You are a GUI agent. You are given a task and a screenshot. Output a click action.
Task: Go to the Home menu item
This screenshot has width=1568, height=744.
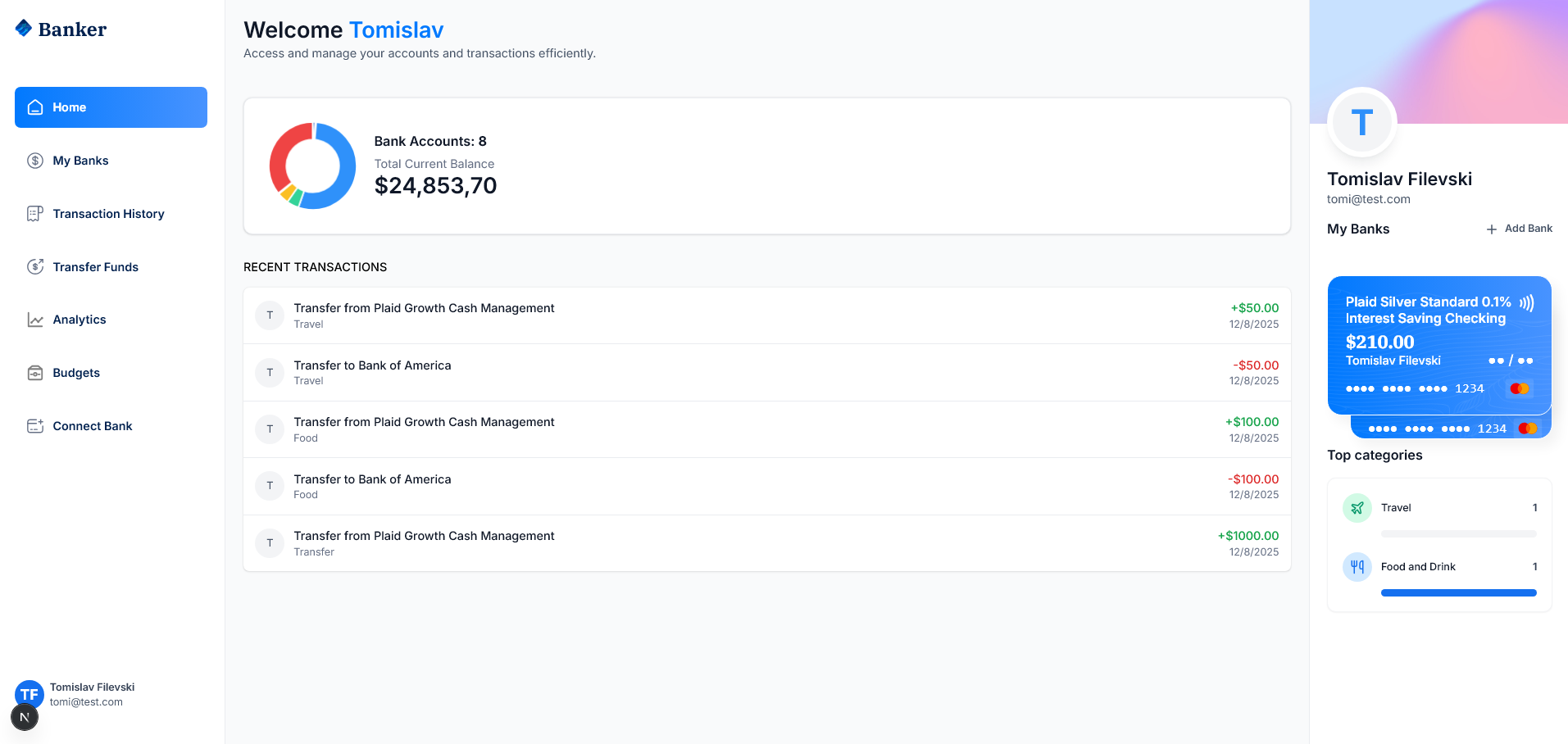coord(111,107)
